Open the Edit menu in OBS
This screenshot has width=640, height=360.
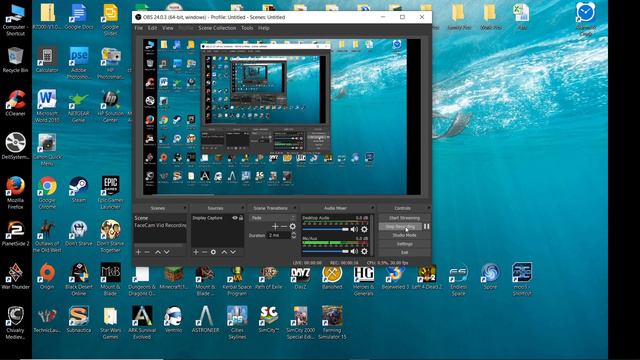click(152, 28)
